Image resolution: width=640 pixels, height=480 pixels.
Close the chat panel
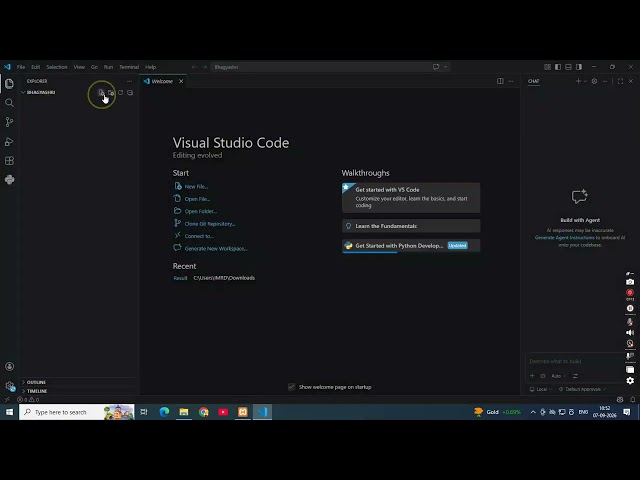631,81
